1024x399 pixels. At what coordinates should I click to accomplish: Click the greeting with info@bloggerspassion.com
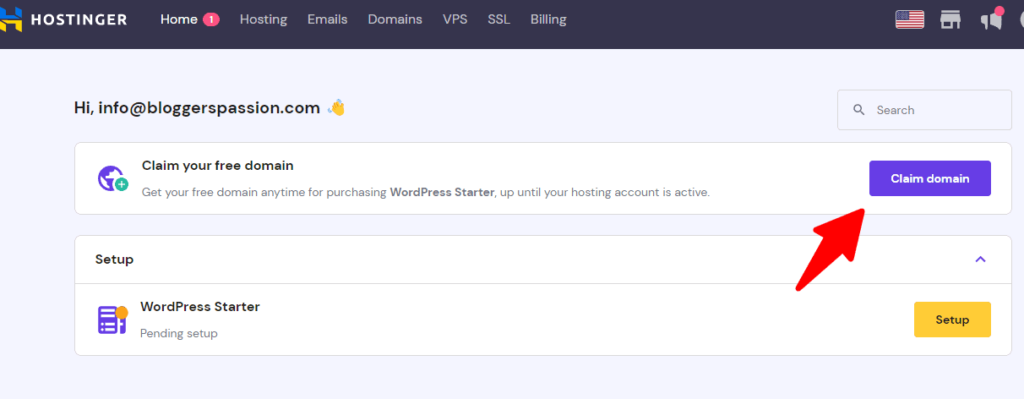[x=197, y=108]
